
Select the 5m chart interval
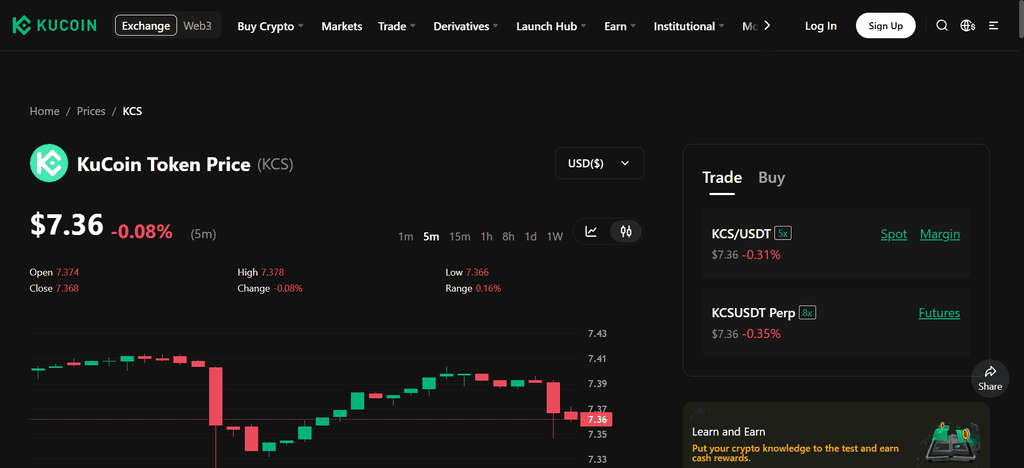click(x=431, y=237)
